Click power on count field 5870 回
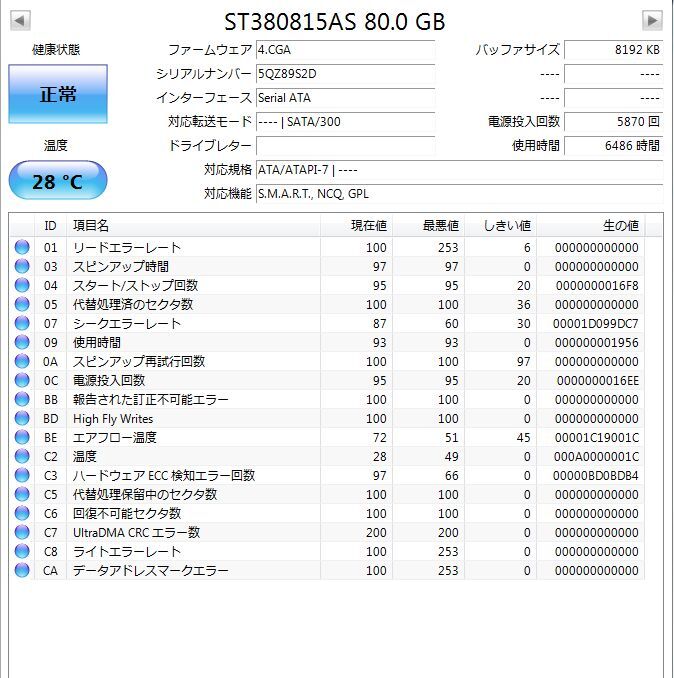 tap(613, 122)
